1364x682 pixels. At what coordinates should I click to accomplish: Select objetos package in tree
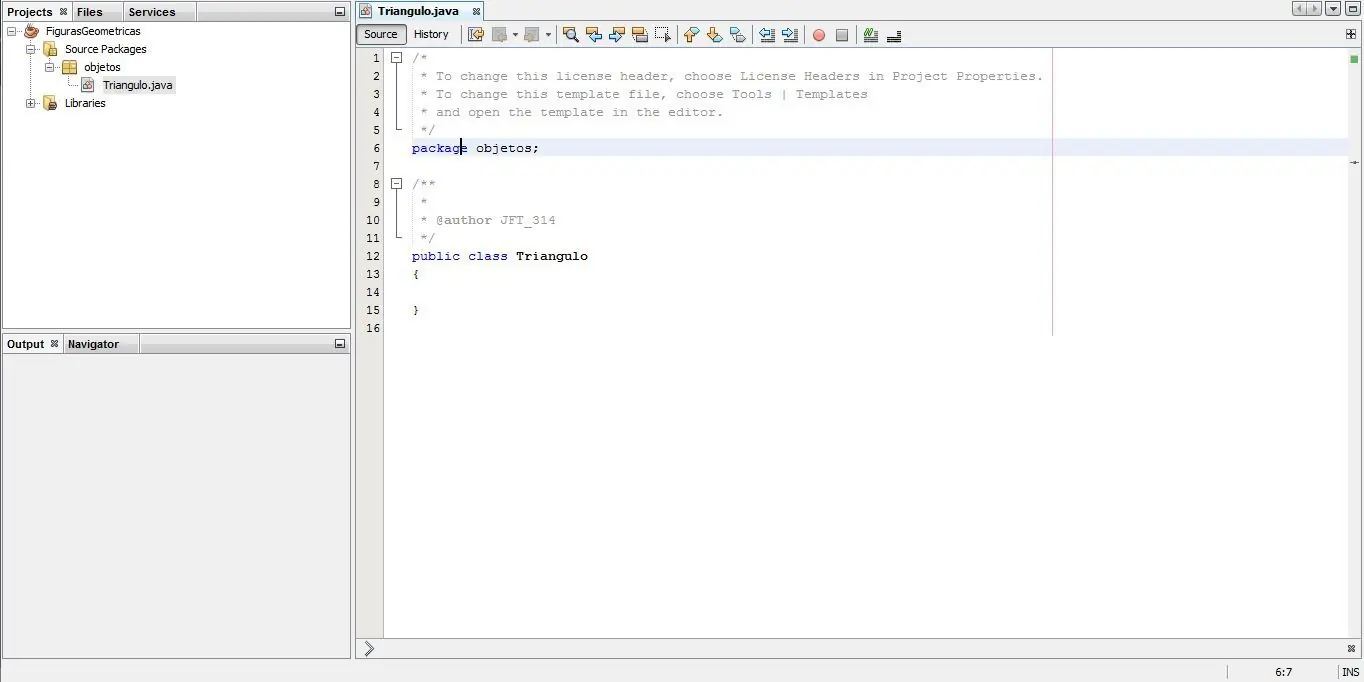[x=102, y=67]
